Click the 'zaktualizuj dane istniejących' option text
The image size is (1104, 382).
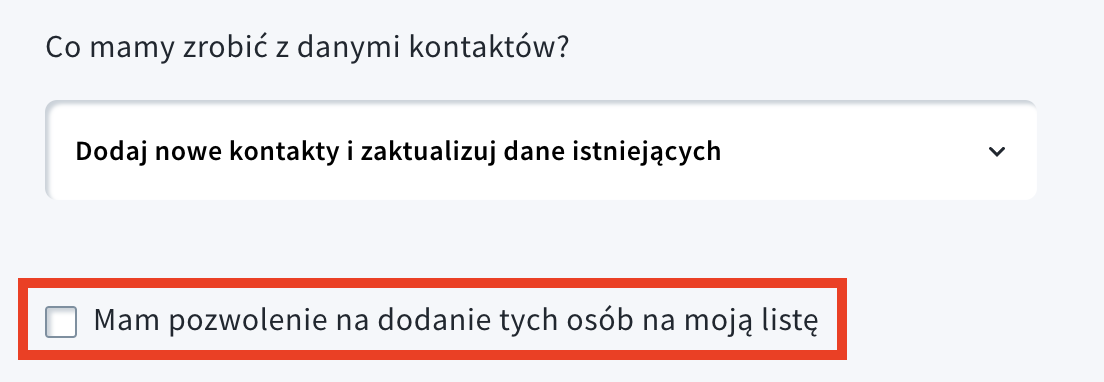[x=541, y=151]
